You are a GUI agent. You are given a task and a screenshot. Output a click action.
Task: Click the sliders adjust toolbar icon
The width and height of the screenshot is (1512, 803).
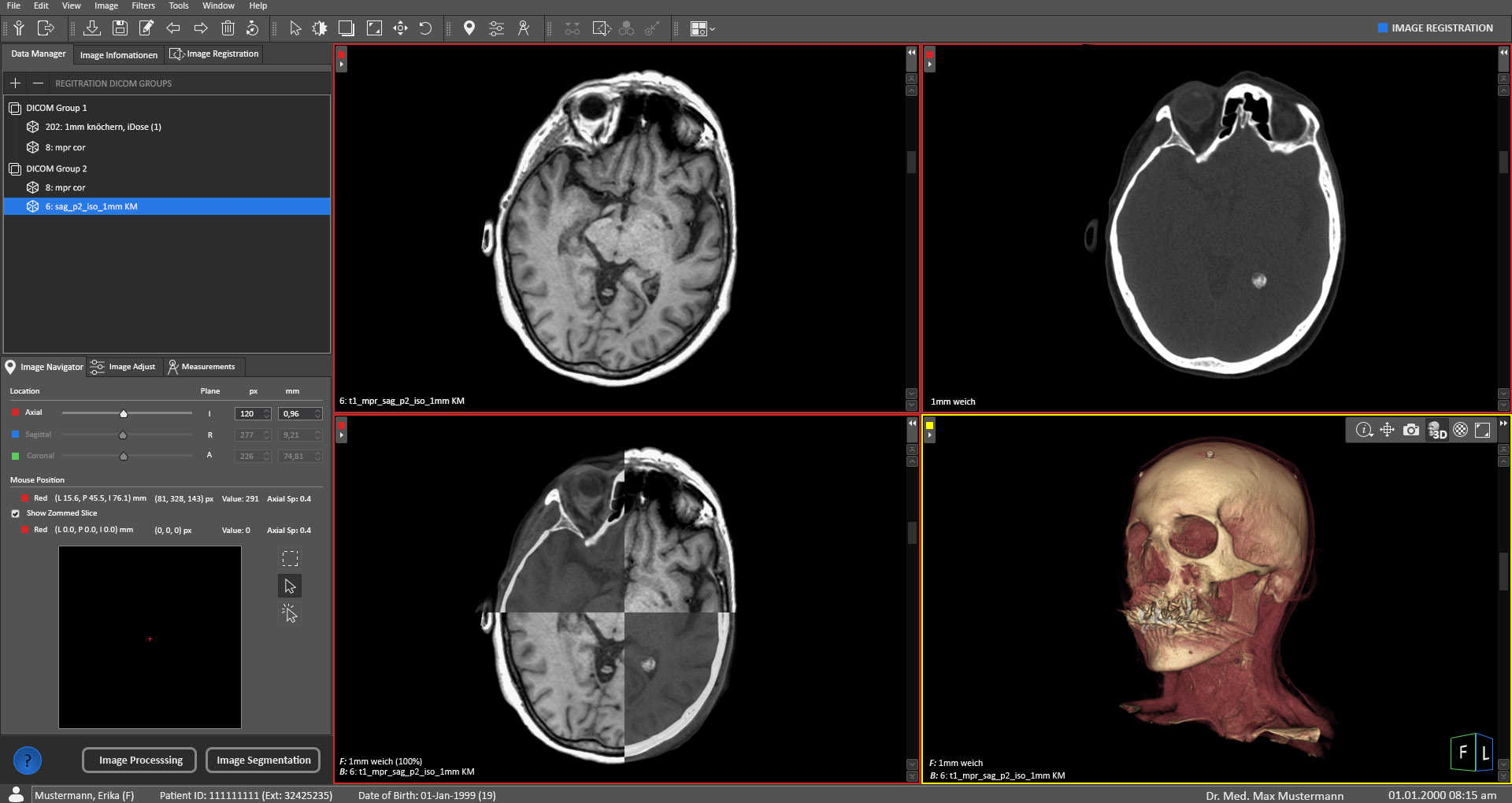496,28
